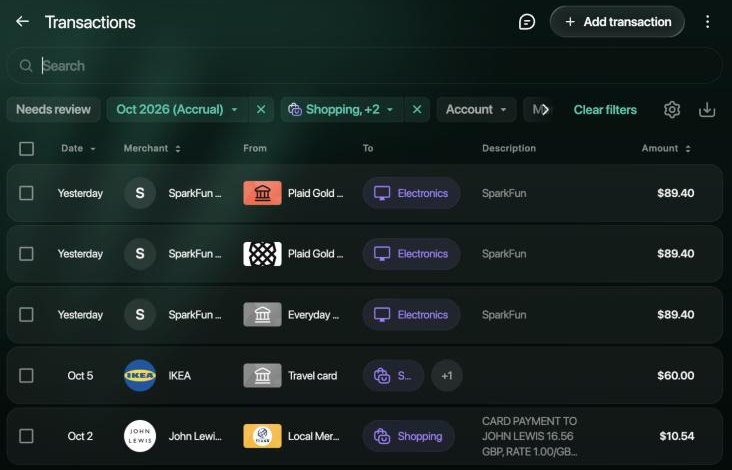This screenshot has width=732, height=470.
Task: Click the Oct 2 date cell
Action: (80, 436)
